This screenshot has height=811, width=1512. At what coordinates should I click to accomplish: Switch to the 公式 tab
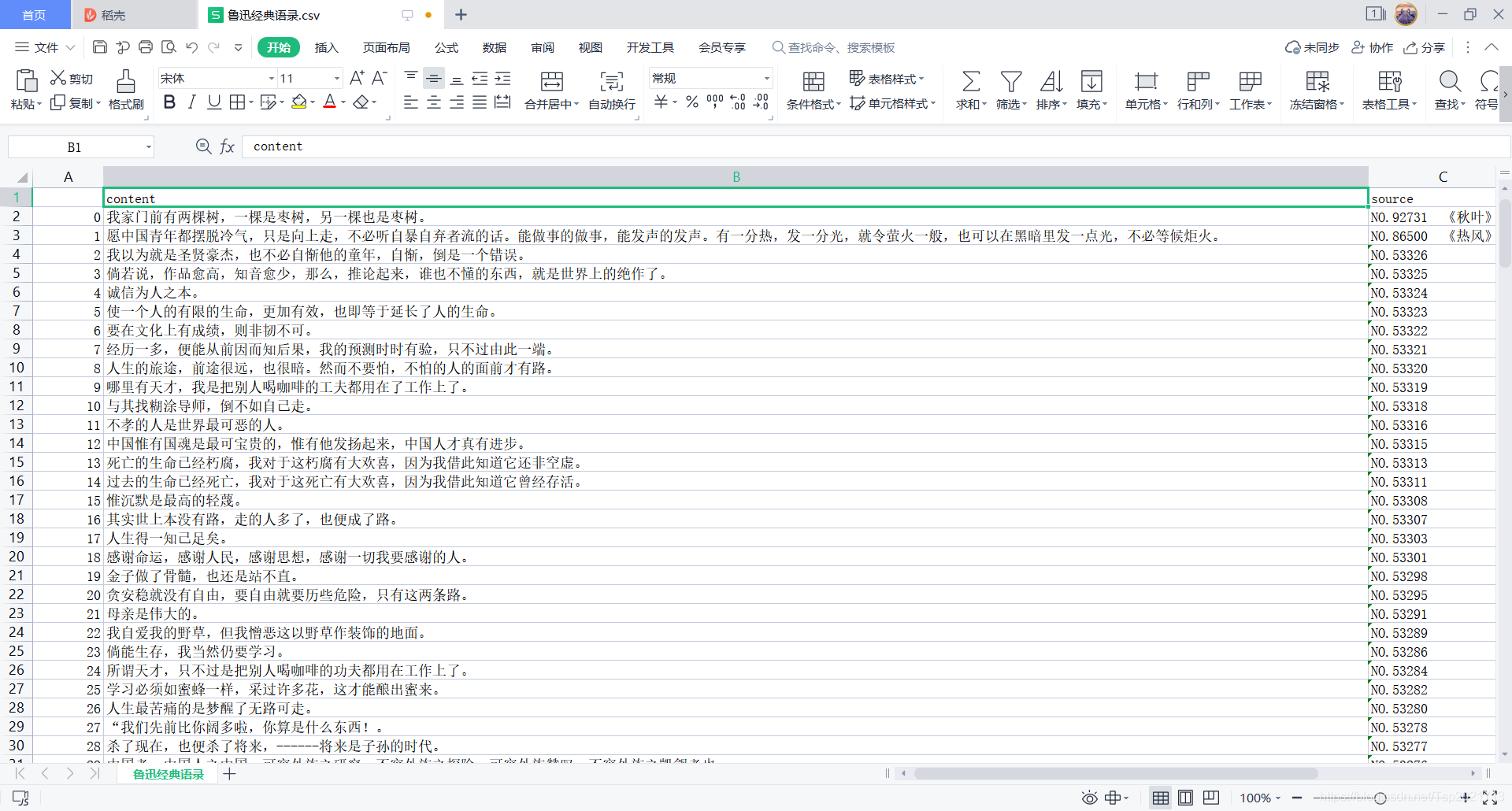[x=447, y=47]
